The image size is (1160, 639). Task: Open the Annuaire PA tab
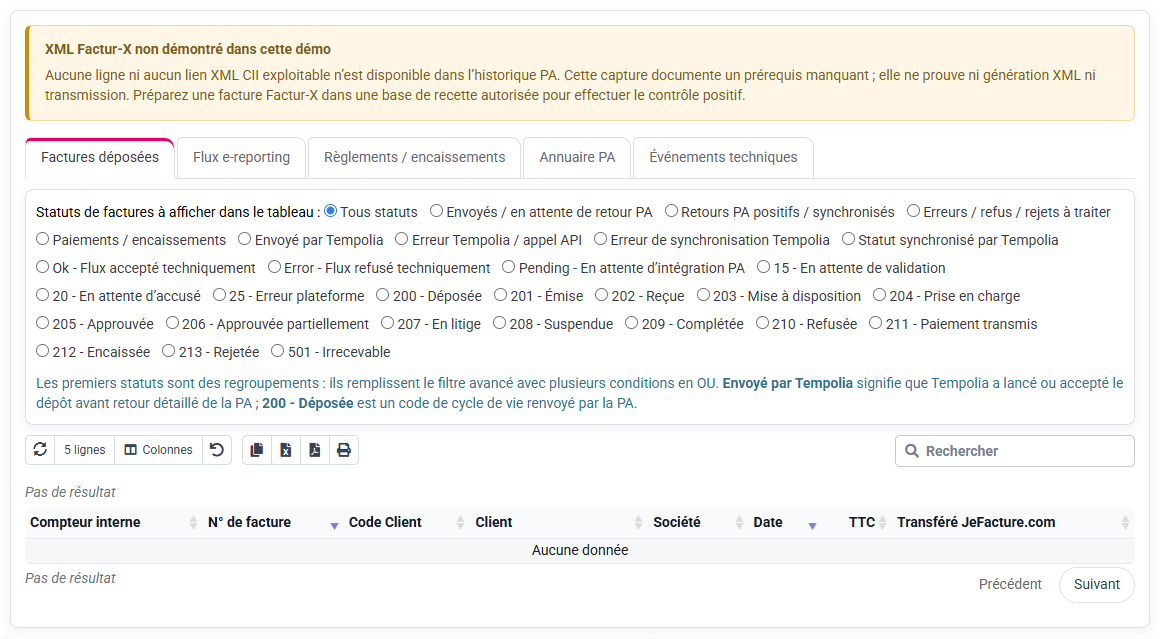[x=577, y=158]
